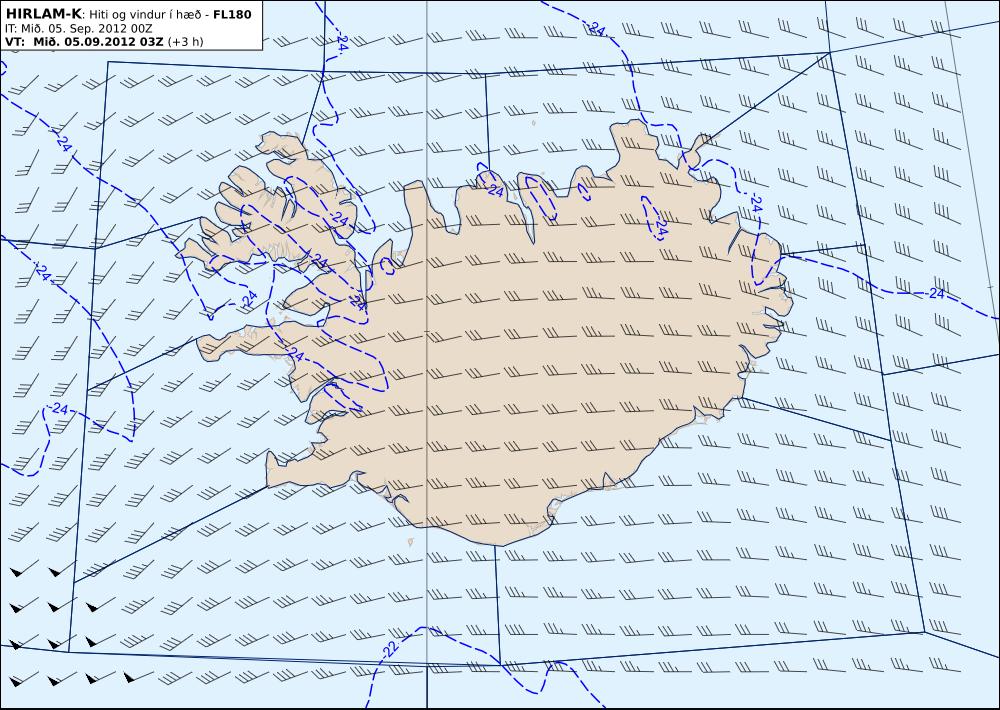Click the HIRLAM-K model name heading

pos(43,14)
